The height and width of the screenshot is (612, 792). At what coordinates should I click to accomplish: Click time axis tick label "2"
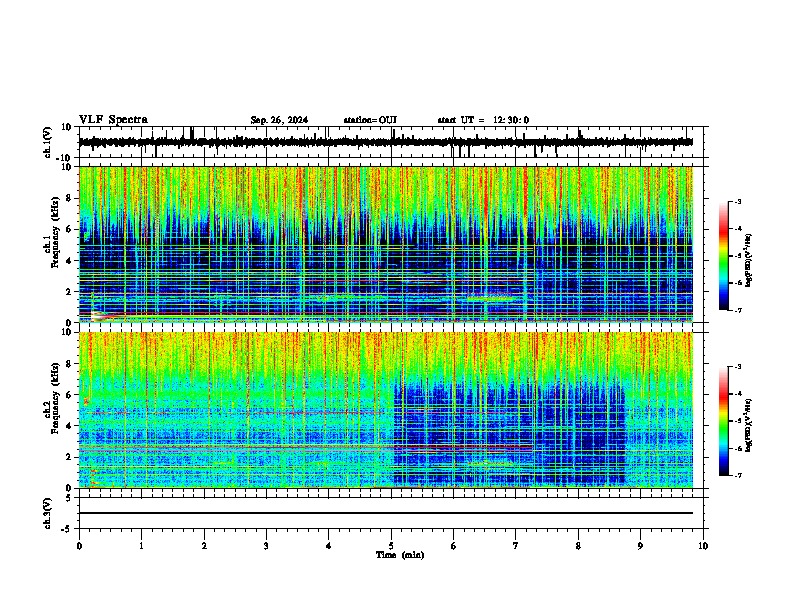[x=204, y=546]
